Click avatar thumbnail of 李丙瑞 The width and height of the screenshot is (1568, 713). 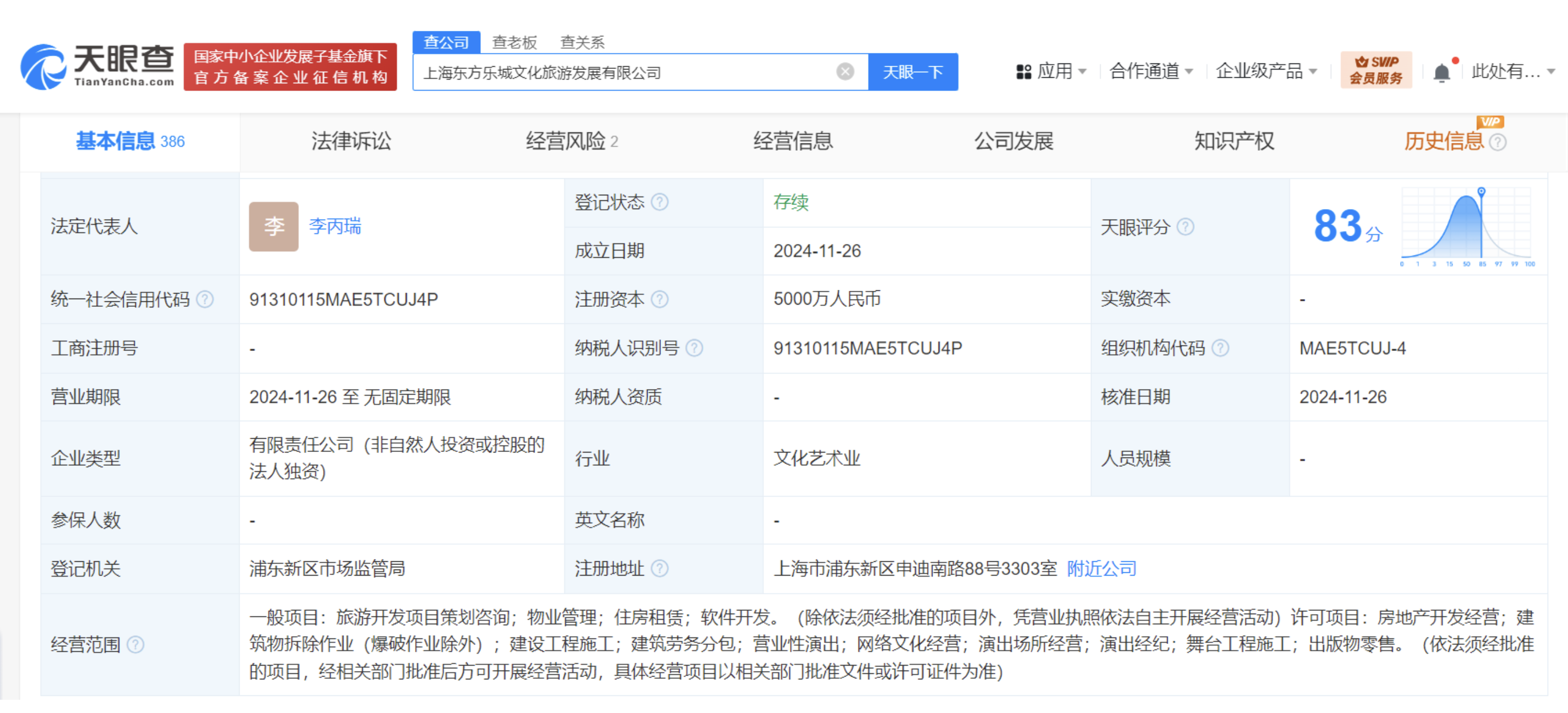pos(273,227)
